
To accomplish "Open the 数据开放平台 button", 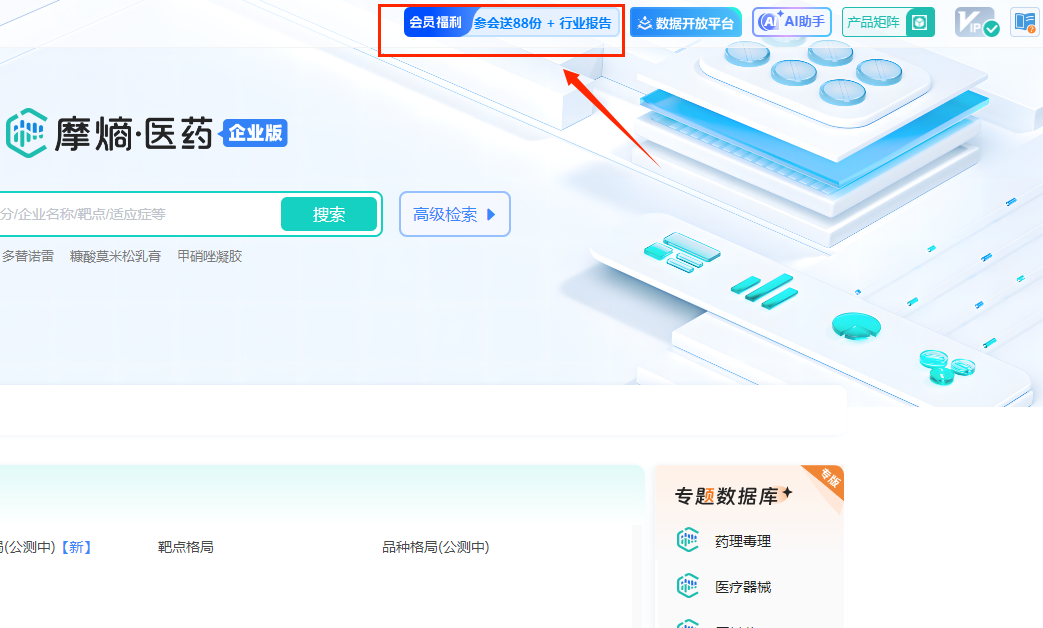I will click(686, 23).
